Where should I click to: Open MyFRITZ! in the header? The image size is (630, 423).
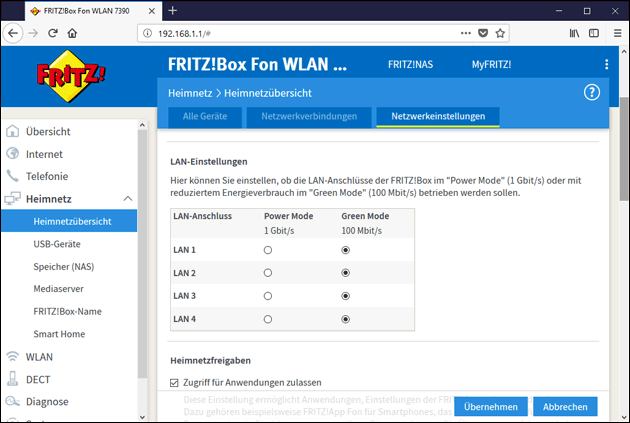[491, 65]
